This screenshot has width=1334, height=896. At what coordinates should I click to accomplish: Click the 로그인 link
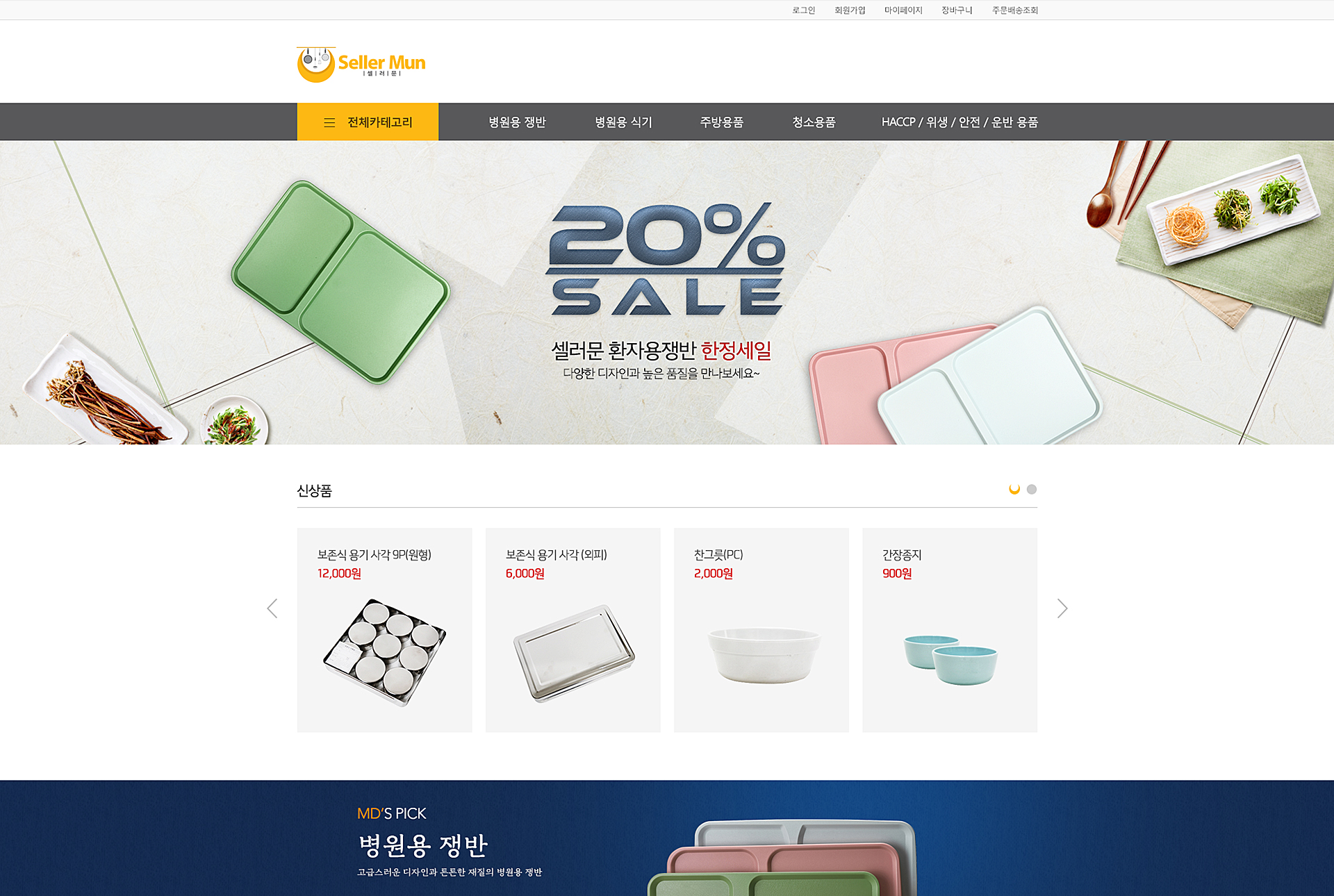pos(803,10)
